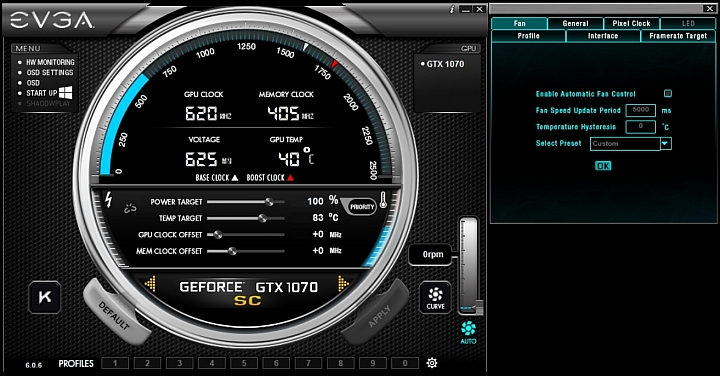Click the BOOST CLOCK red triangle marker
This screenshot has height=376, width=720.
click(x=290, y=178)
